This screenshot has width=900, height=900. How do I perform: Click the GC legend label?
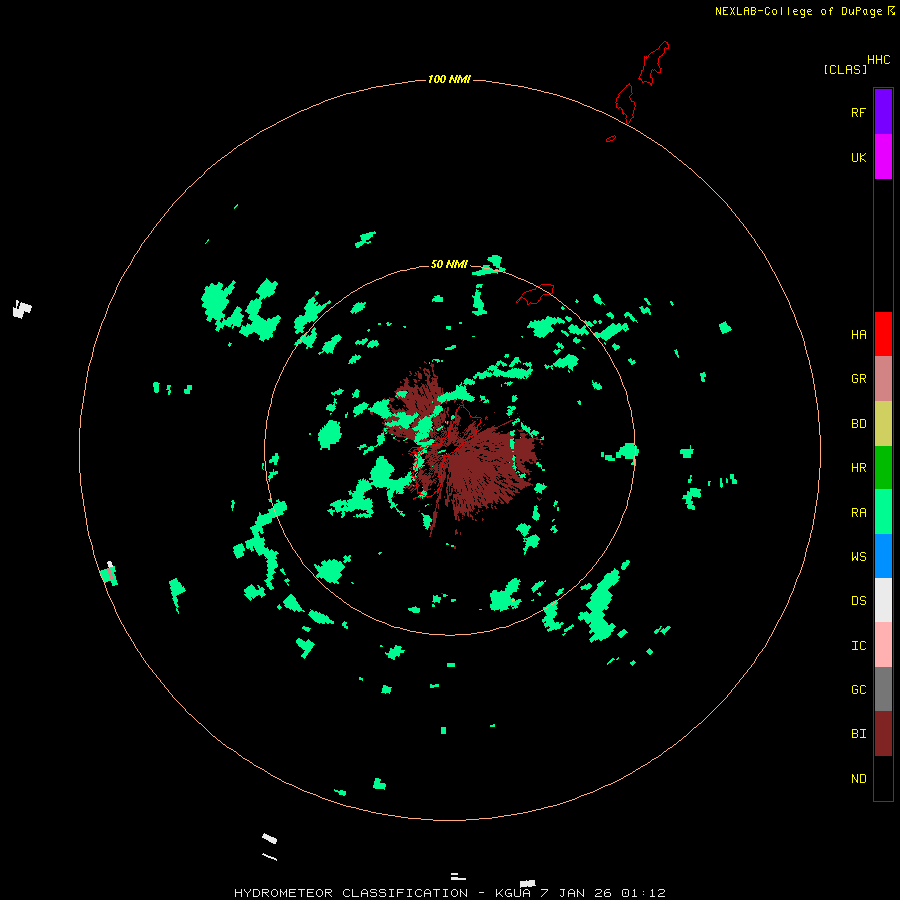[858, 690]
